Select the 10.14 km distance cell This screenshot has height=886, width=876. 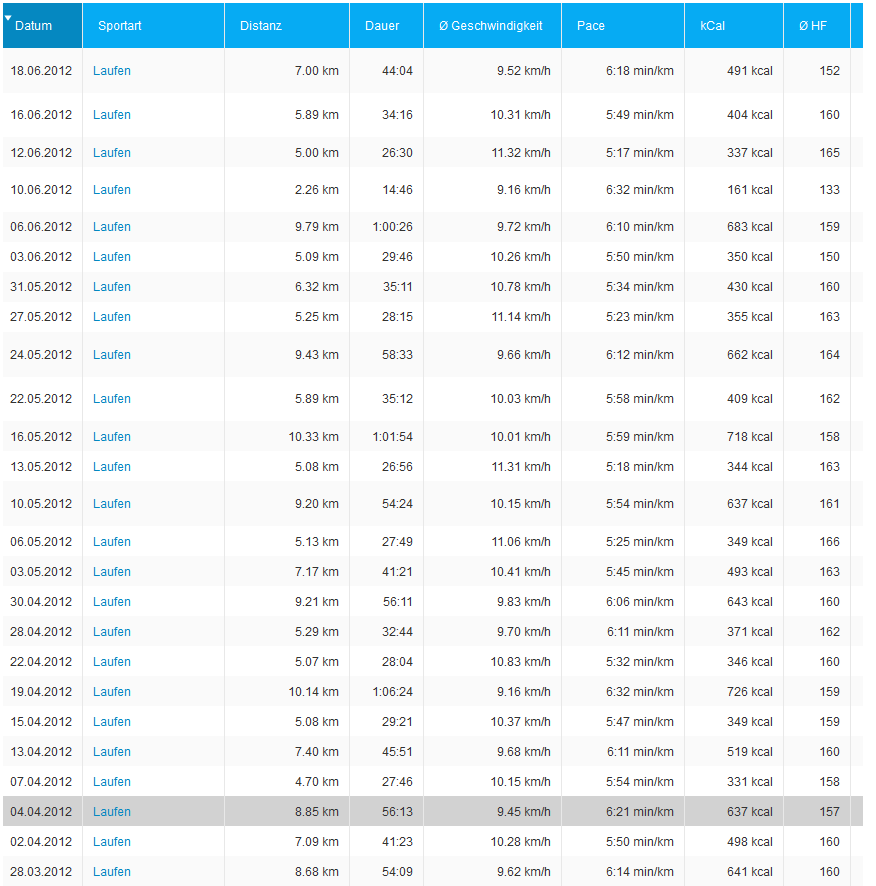tap(314, 692)
